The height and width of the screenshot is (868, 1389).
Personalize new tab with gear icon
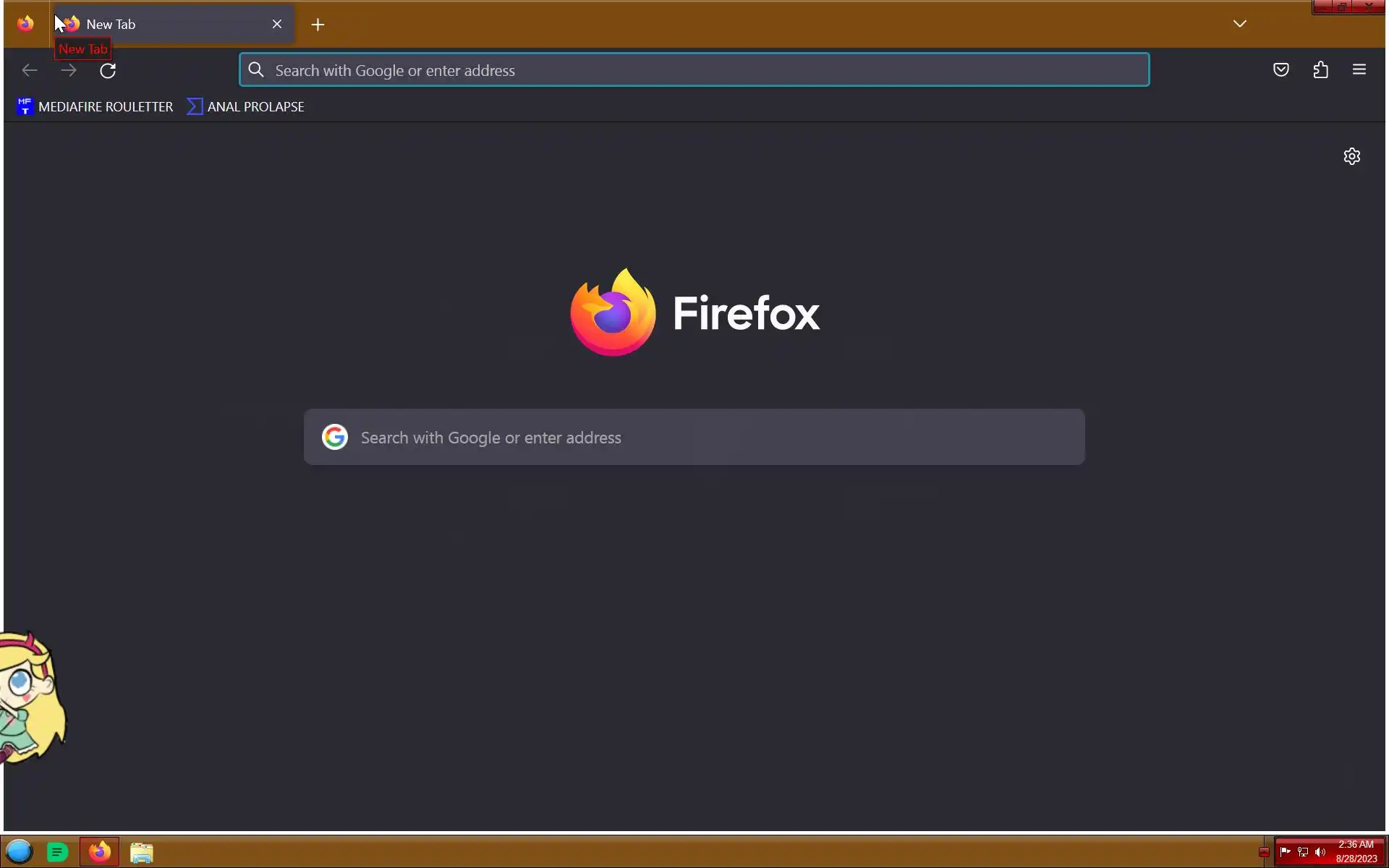pyautogui.click(x=1351, y=156)
